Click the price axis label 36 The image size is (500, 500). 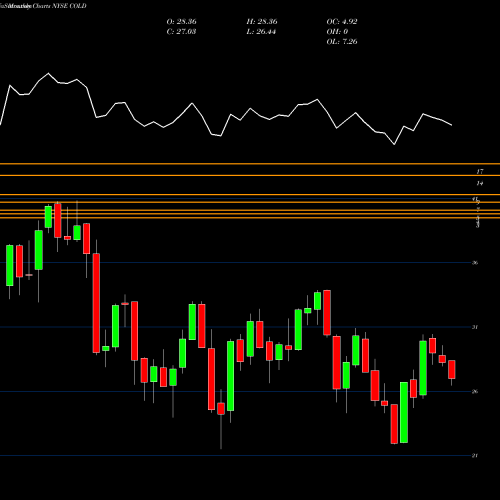coord(475,263)
